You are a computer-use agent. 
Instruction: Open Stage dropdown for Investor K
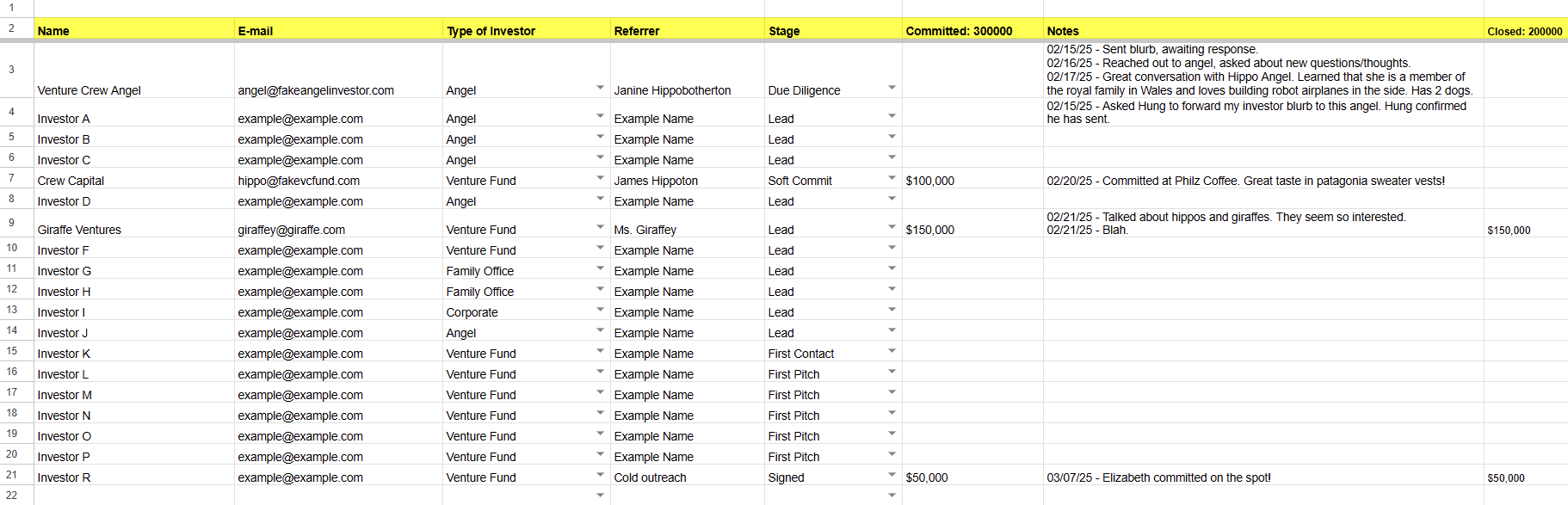(892, 351)
